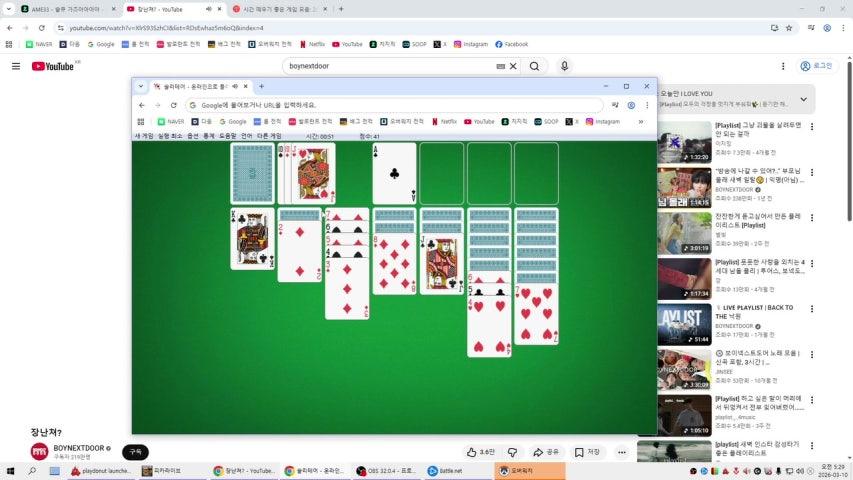Like the video with thumbs up
Screen dimensions: 853x480
tap(481, 452)
